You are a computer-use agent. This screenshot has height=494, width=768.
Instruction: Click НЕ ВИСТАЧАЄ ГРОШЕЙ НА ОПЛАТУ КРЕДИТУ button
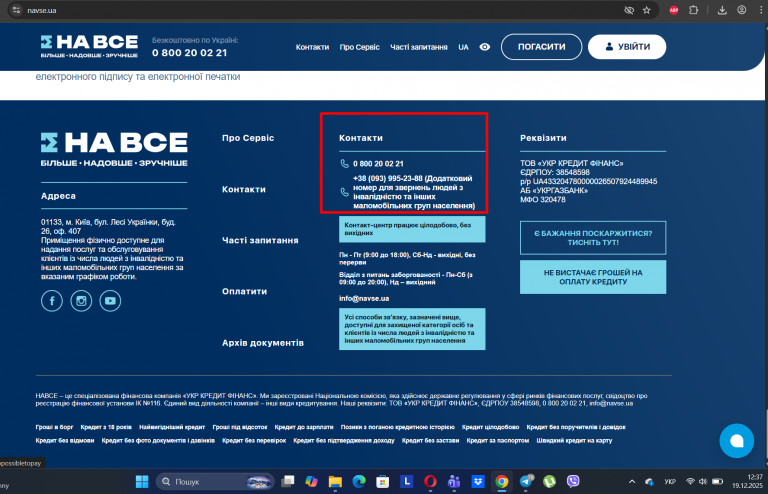coord(593,277)
